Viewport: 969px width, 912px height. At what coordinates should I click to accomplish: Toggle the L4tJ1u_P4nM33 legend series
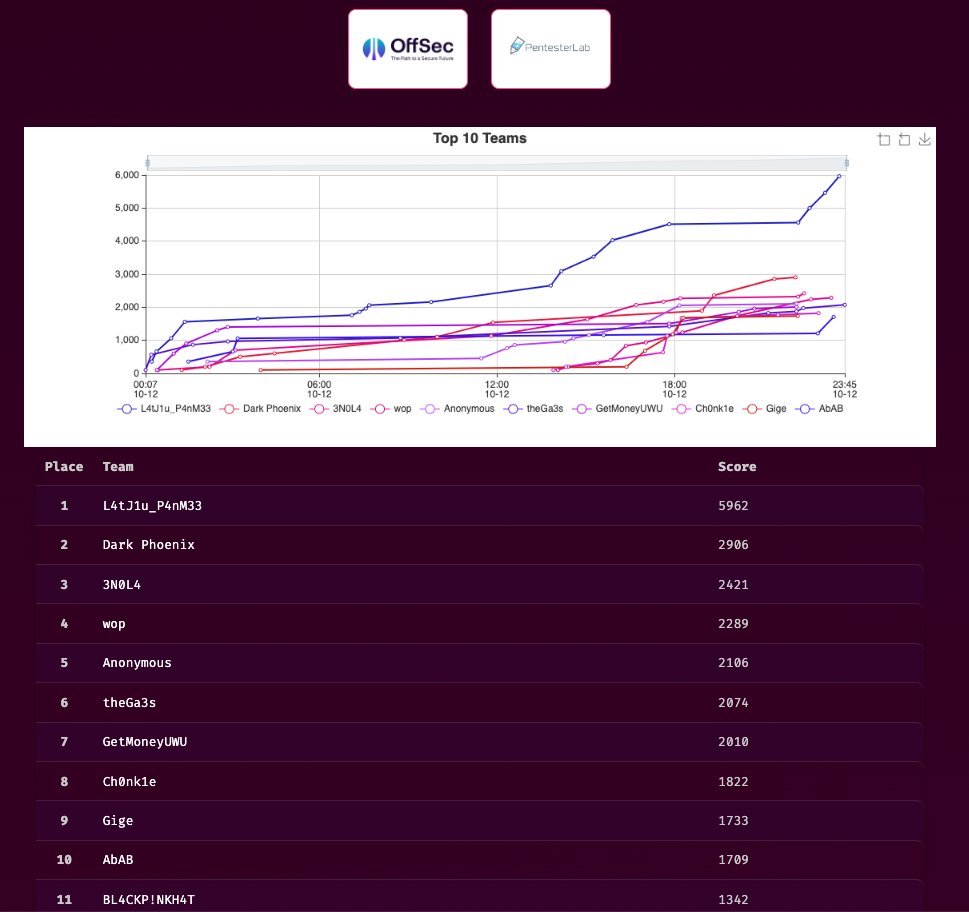(x=166, y=409)
